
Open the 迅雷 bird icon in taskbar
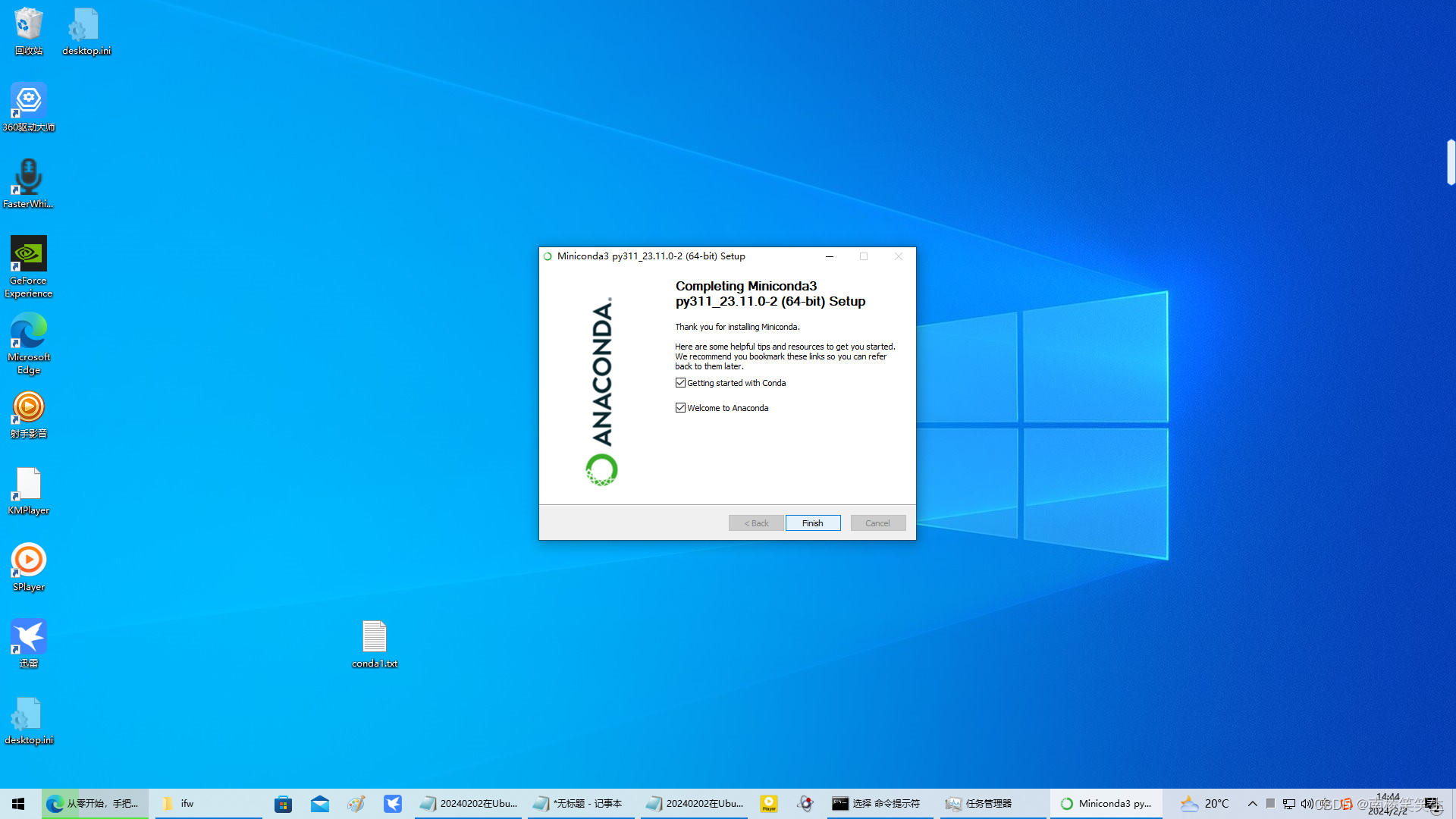393,804
